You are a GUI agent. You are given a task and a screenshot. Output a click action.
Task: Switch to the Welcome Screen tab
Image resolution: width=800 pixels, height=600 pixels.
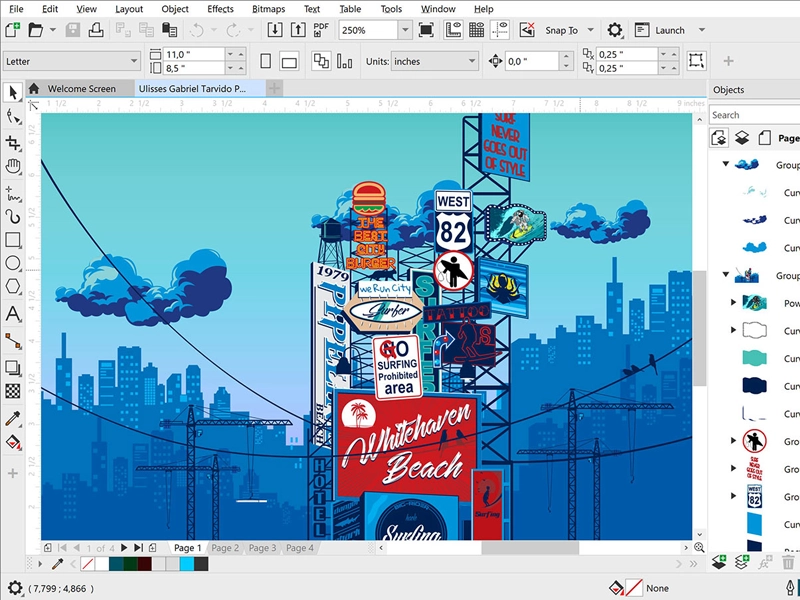click(82, 89)
